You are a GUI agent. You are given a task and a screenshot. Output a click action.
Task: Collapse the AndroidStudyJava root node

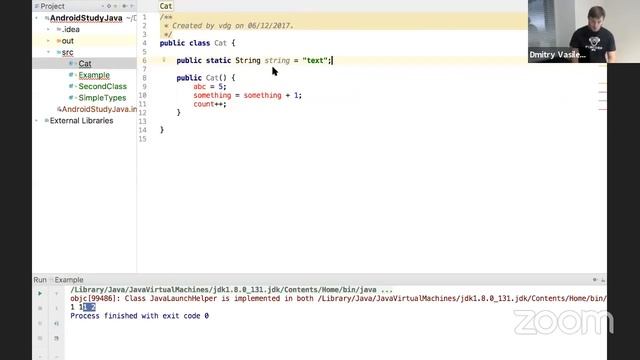[x=37, y=18]
